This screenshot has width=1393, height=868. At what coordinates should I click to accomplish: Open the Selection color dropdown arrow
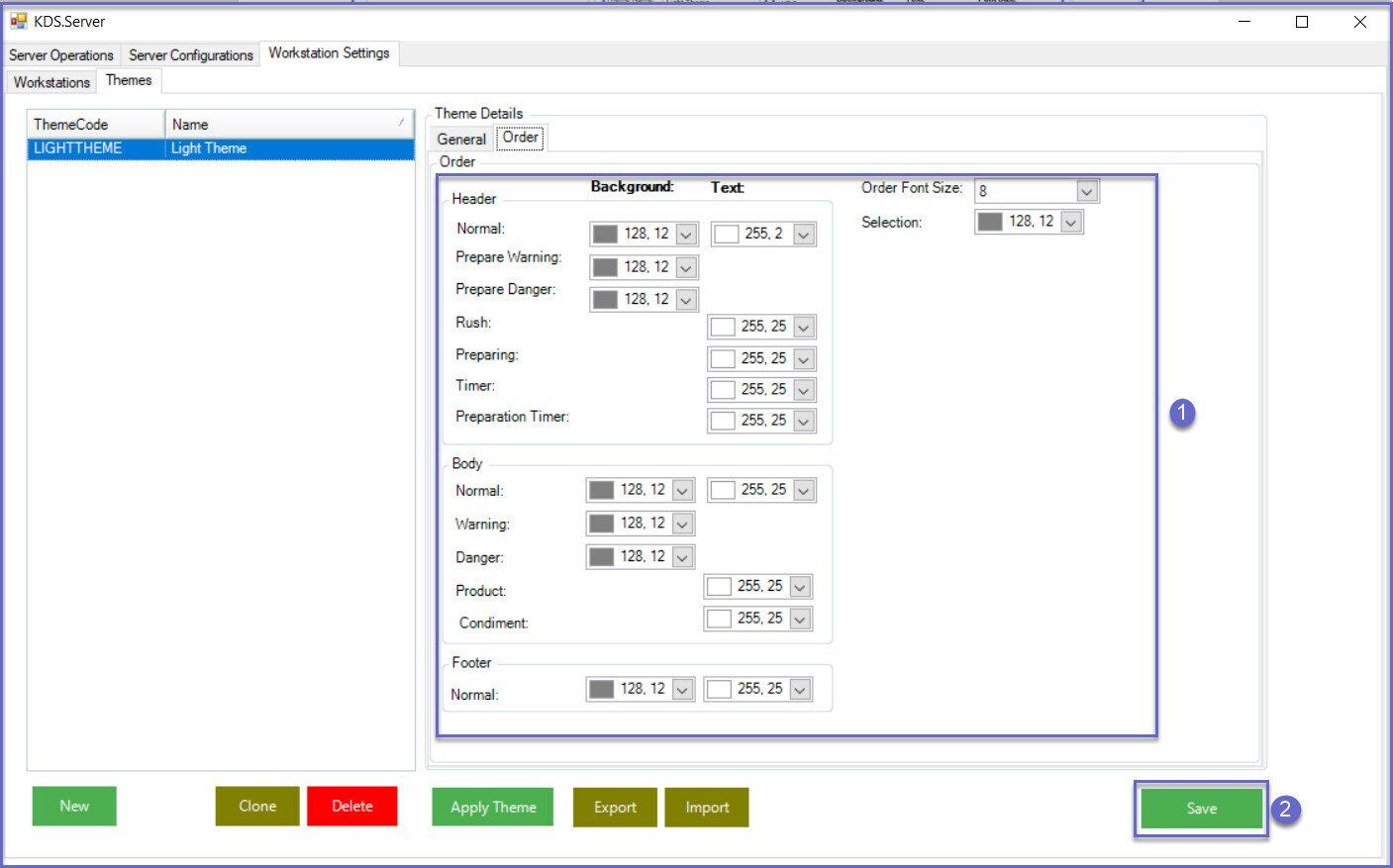coord(1070,223)
